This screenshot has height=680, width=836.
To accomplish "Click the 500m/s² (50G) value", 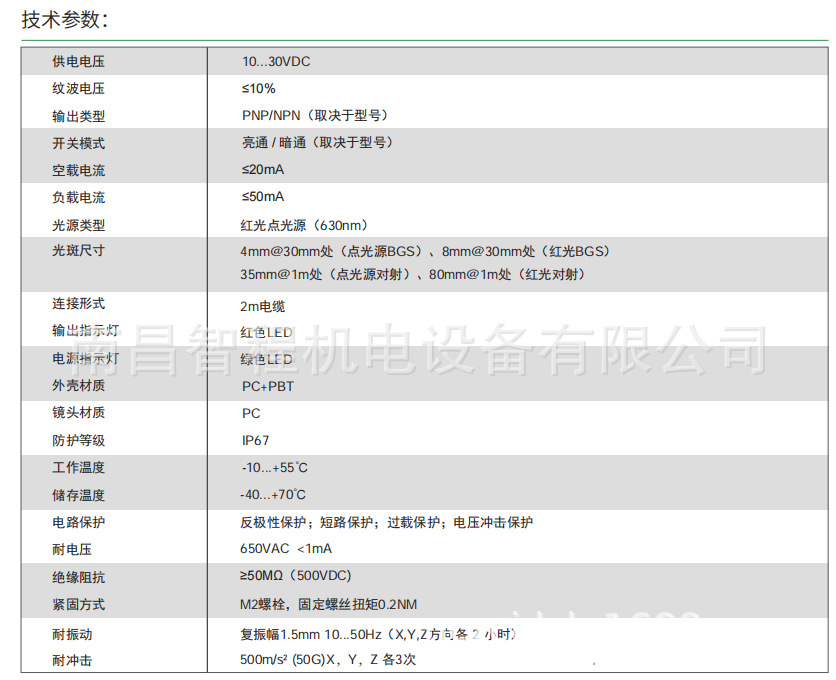I will 328,660.
